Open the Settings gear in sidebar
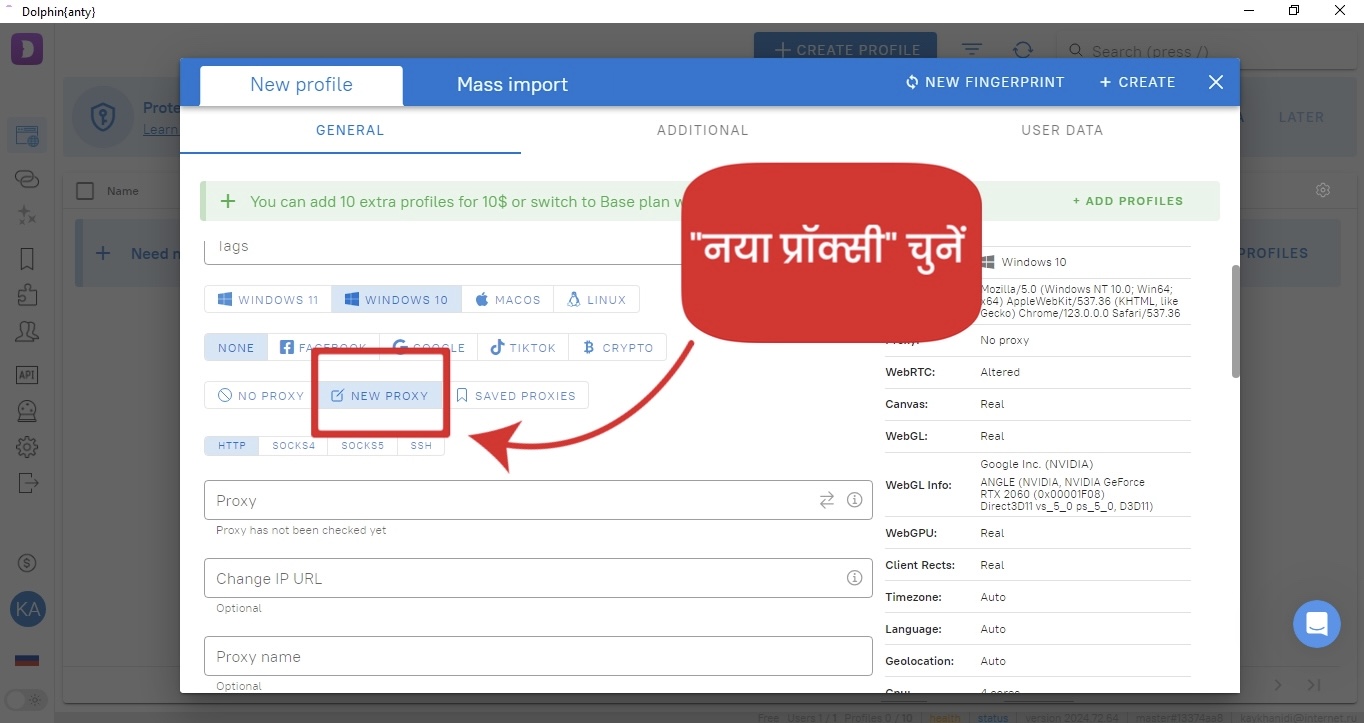The width and height of the screenshot is (1364, 723). click(x=27, y=447)
